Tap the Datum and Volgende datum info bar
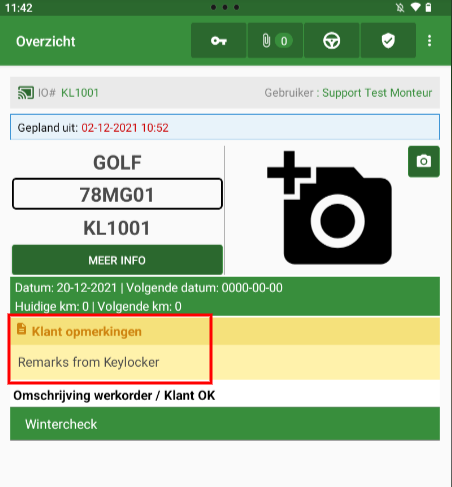Screen dimensions: 452x487 coord(225,296)
